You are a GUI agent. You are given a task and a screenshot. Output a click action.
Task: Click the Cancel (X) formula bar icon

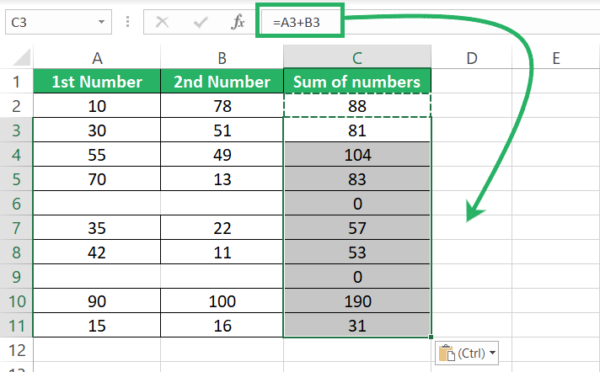[x=162, y=22]
